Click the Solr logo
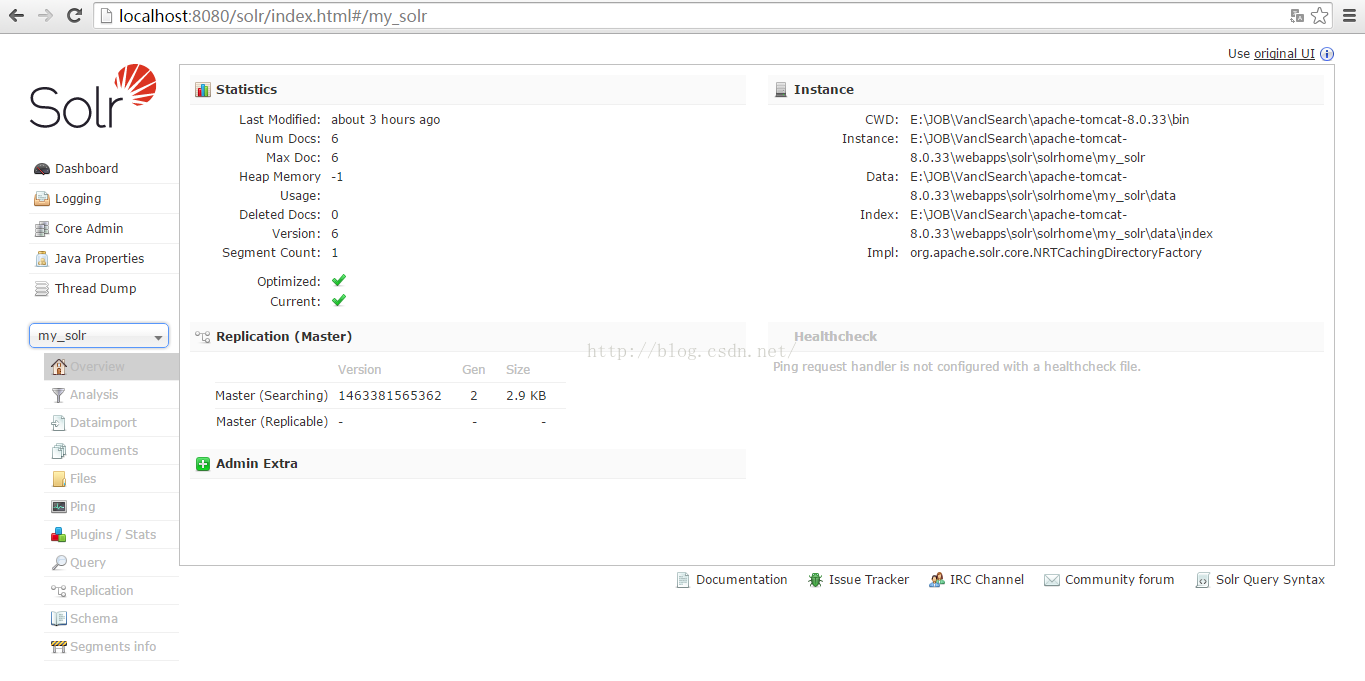1365x681 pixels. click(x=93, y=97)
